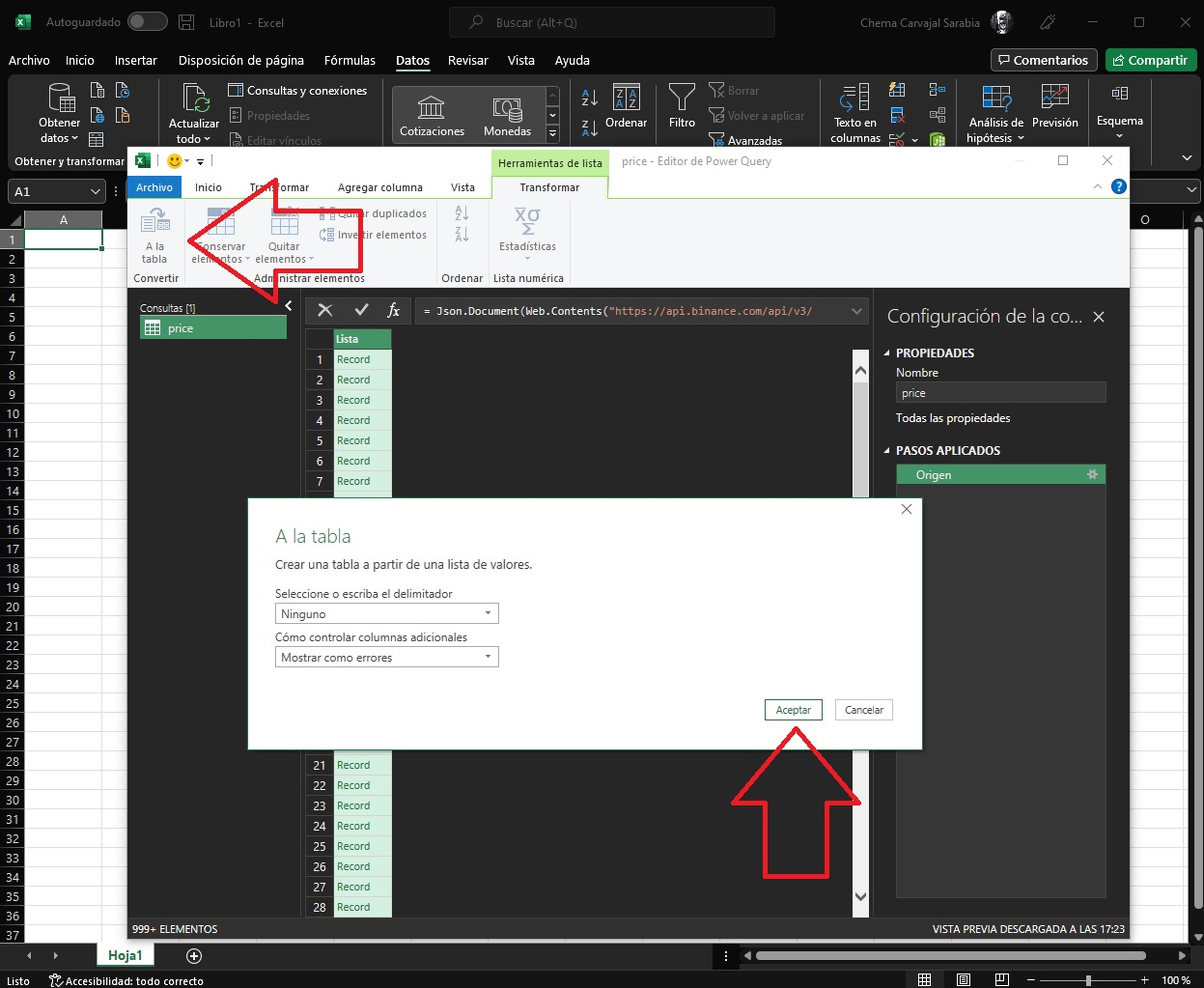Viewport: 1204px width, 988px height.
Task: Open Análisis de hipótesis icon
Action: (996, 98)
